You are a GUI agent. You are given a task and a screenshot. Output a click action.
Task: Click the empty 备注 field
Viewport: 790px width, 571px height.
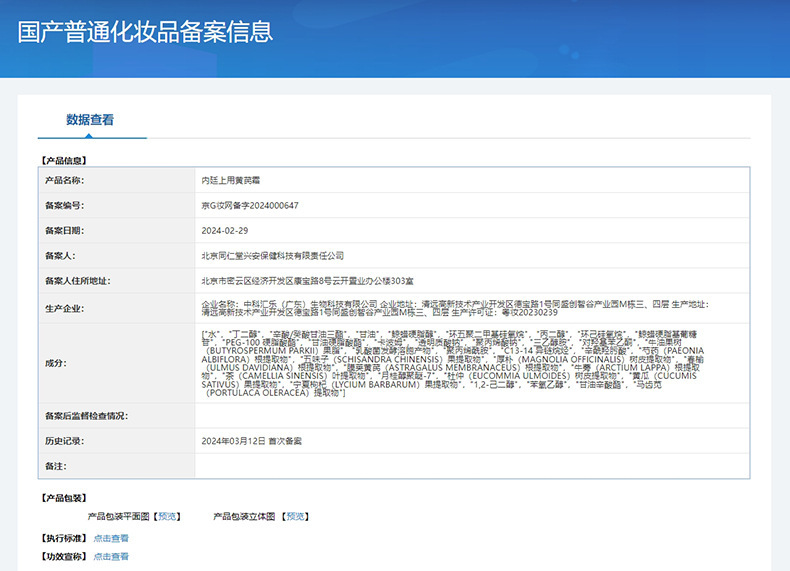(471, 466)
